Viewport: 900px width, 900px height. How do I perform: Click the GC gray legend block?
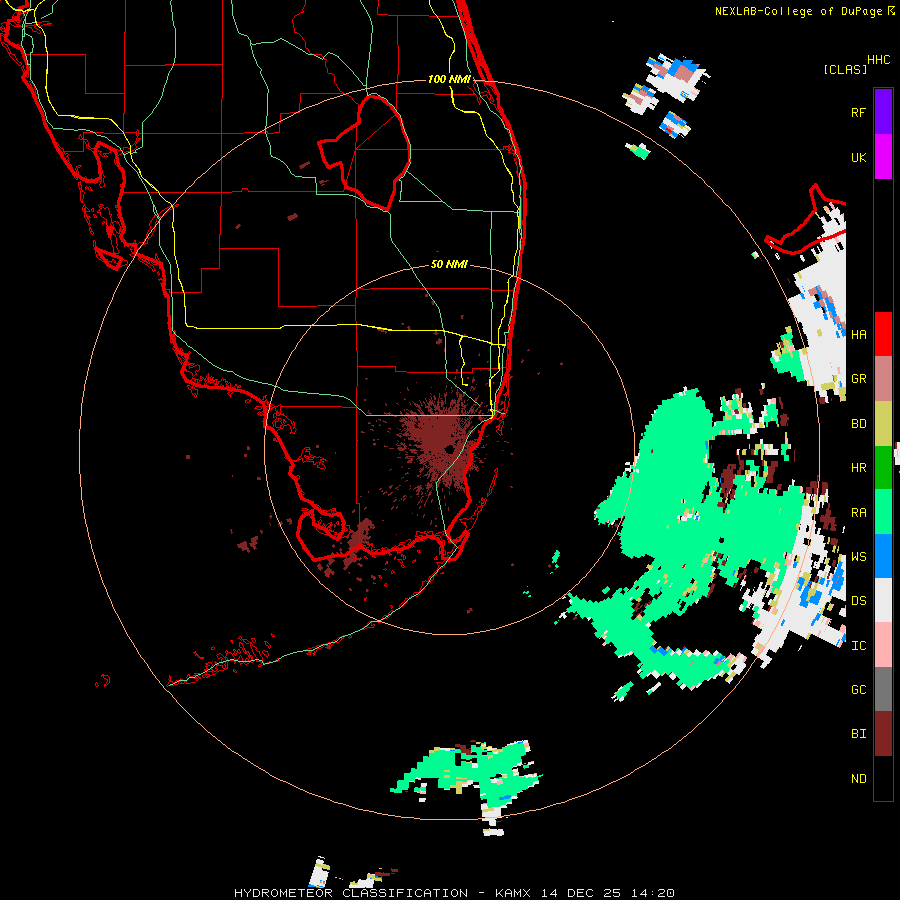pos(883,689)
